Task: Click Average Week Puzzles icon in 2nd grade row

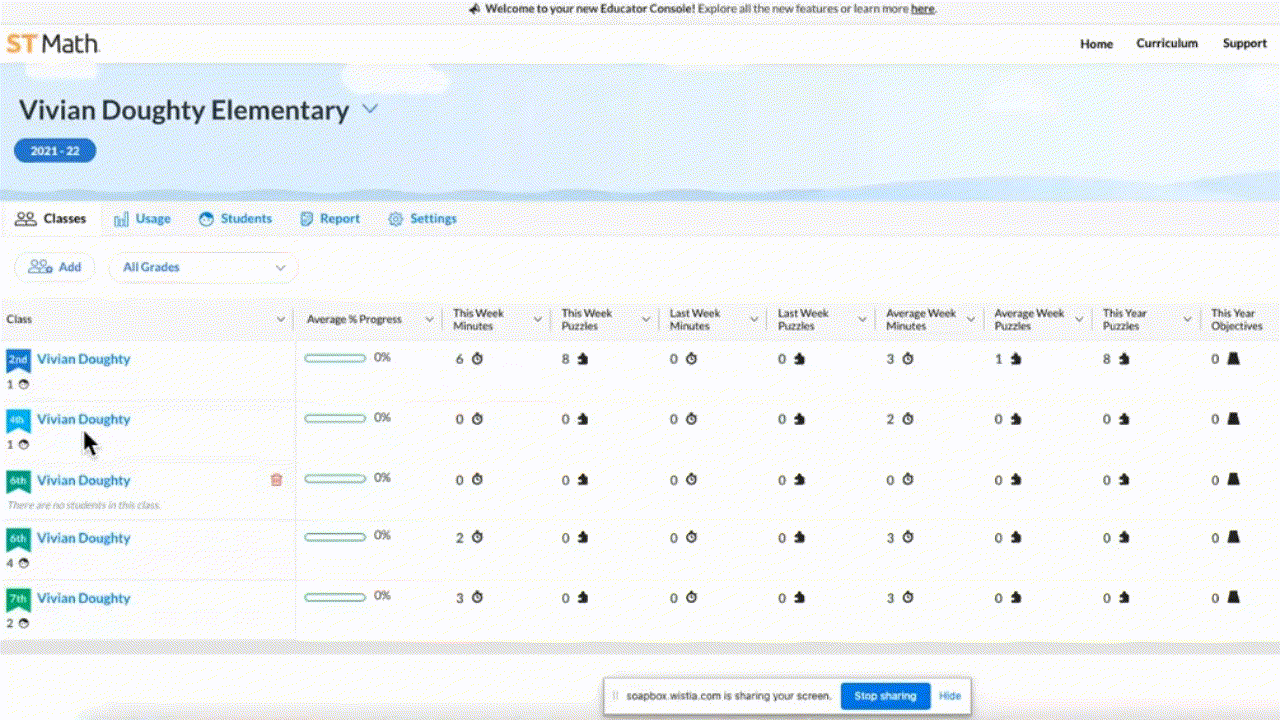Action: click(x=1016, y=359)
